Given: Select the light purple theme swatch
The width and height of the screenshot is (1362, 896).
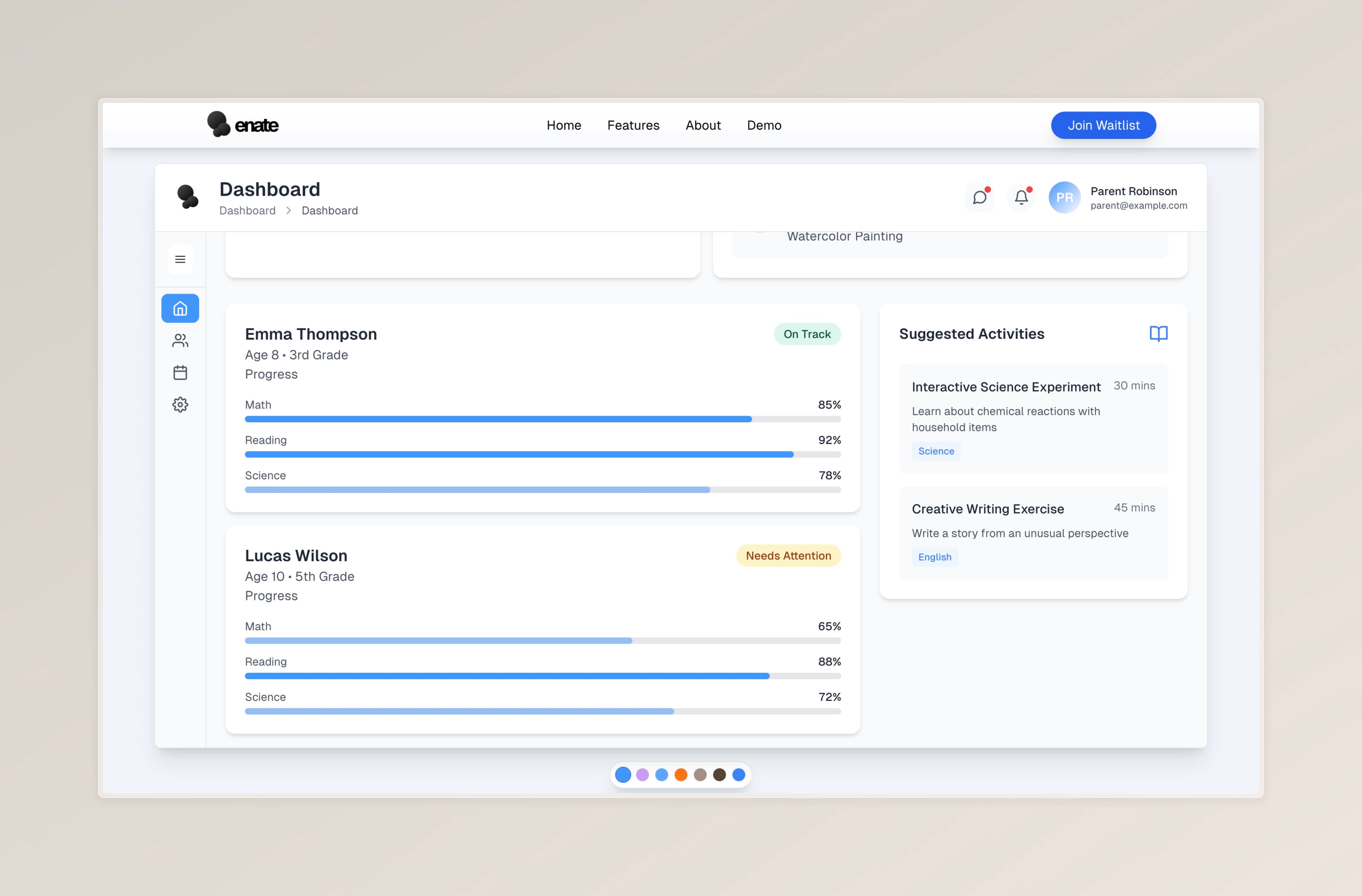Looking at the screenshot, I should [642, 775].
